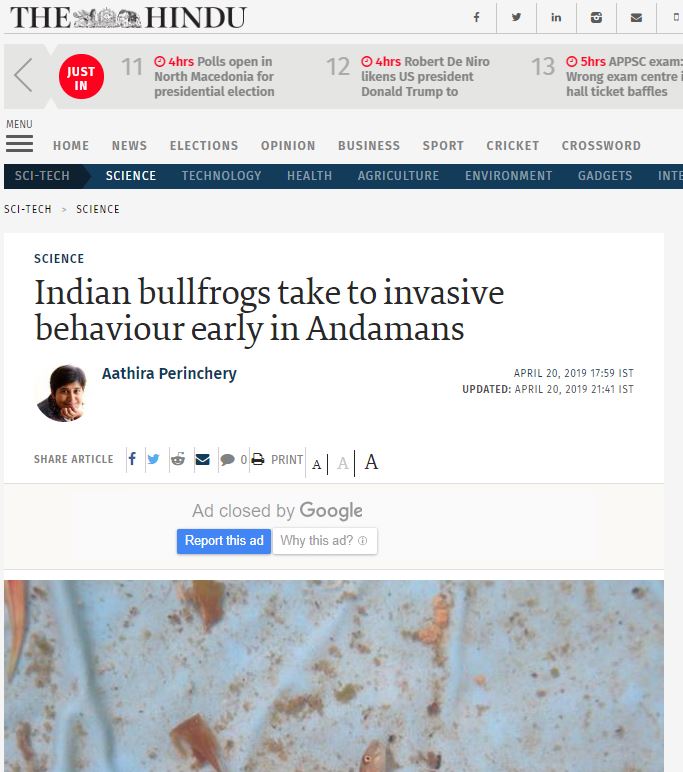The width and height of the screenshot is (683, 772).
Task: Open the Elections menu item
Action: click(x=204, y=146)
